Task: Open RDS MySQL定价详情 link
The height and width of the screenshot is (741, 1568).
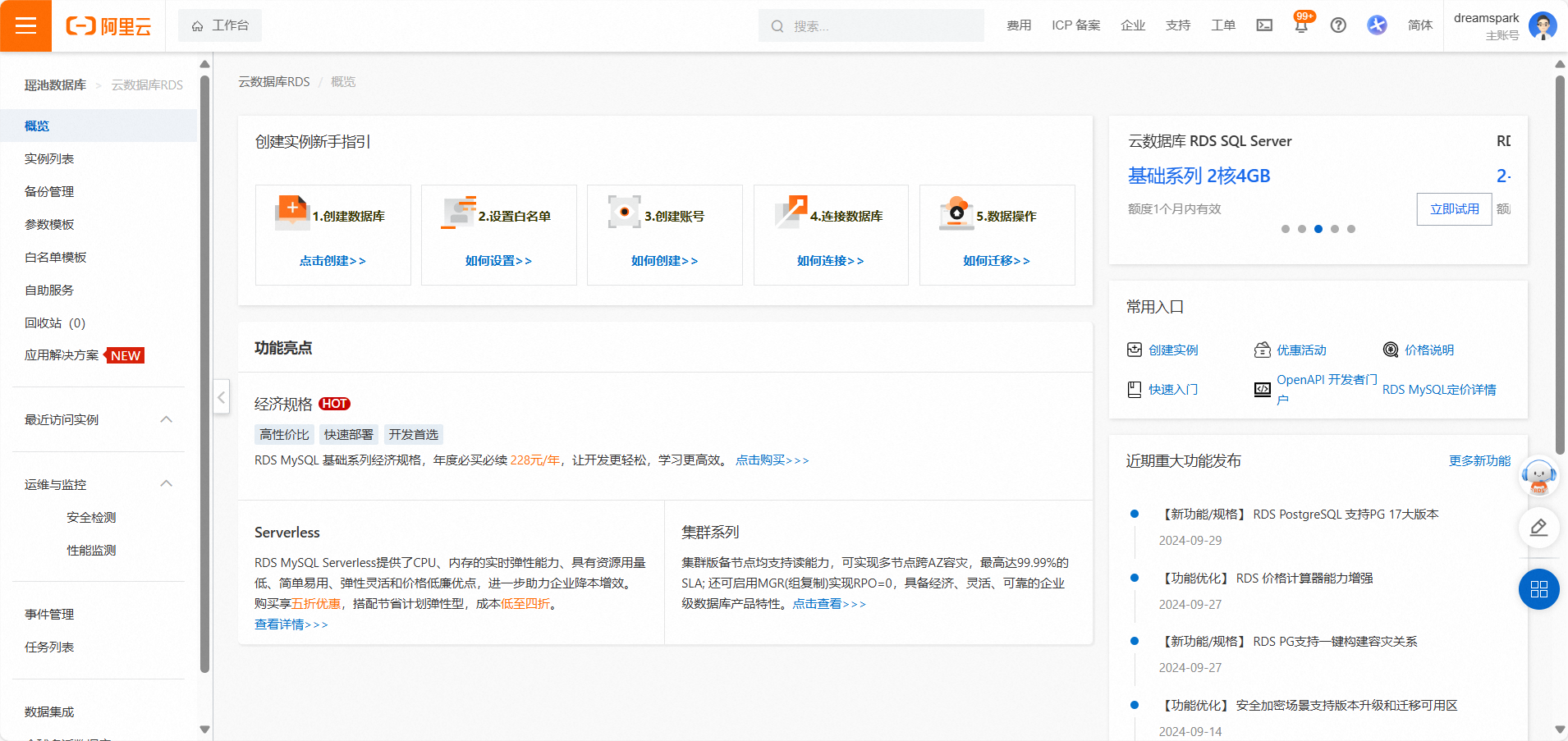Action: point(1439,390)
